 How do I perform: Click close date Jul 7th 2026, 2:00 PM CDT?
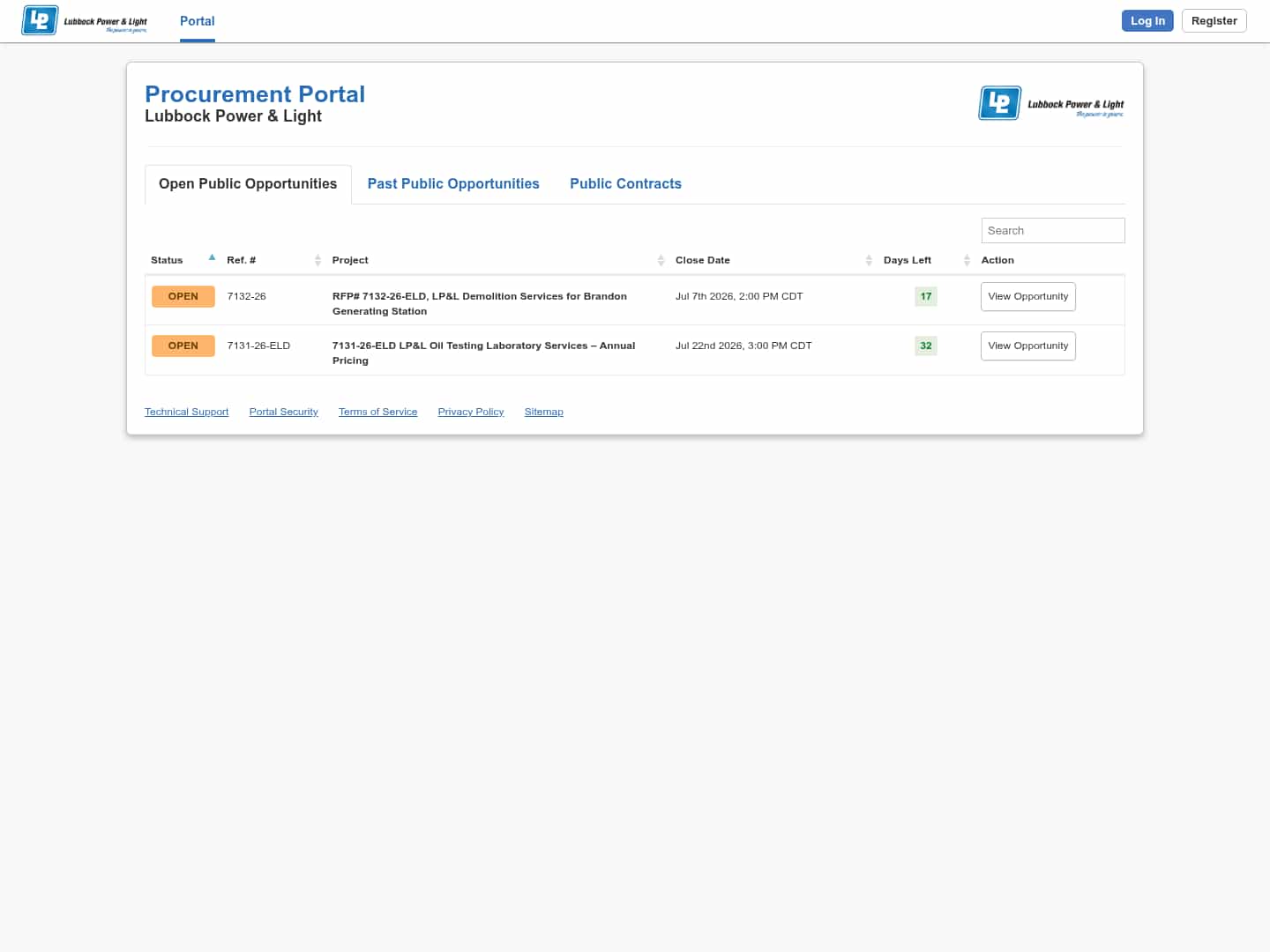[x=739, y=296]
